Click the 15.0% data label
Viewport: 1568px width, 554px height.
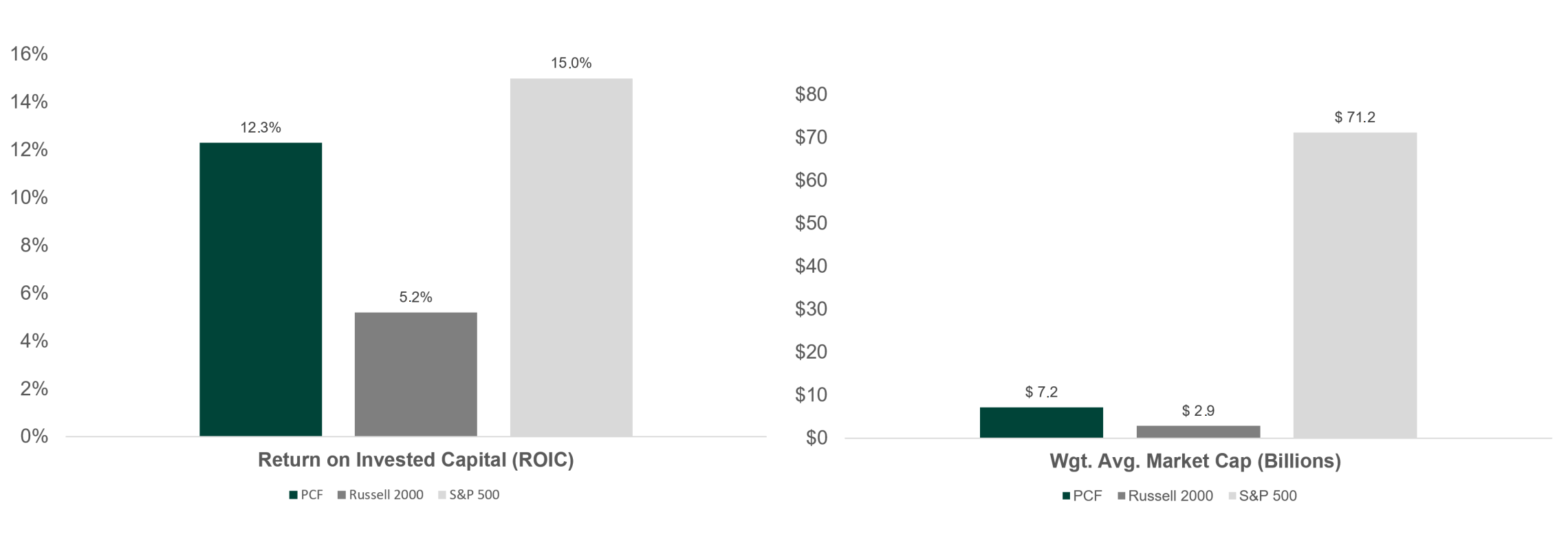coord(571,63)
